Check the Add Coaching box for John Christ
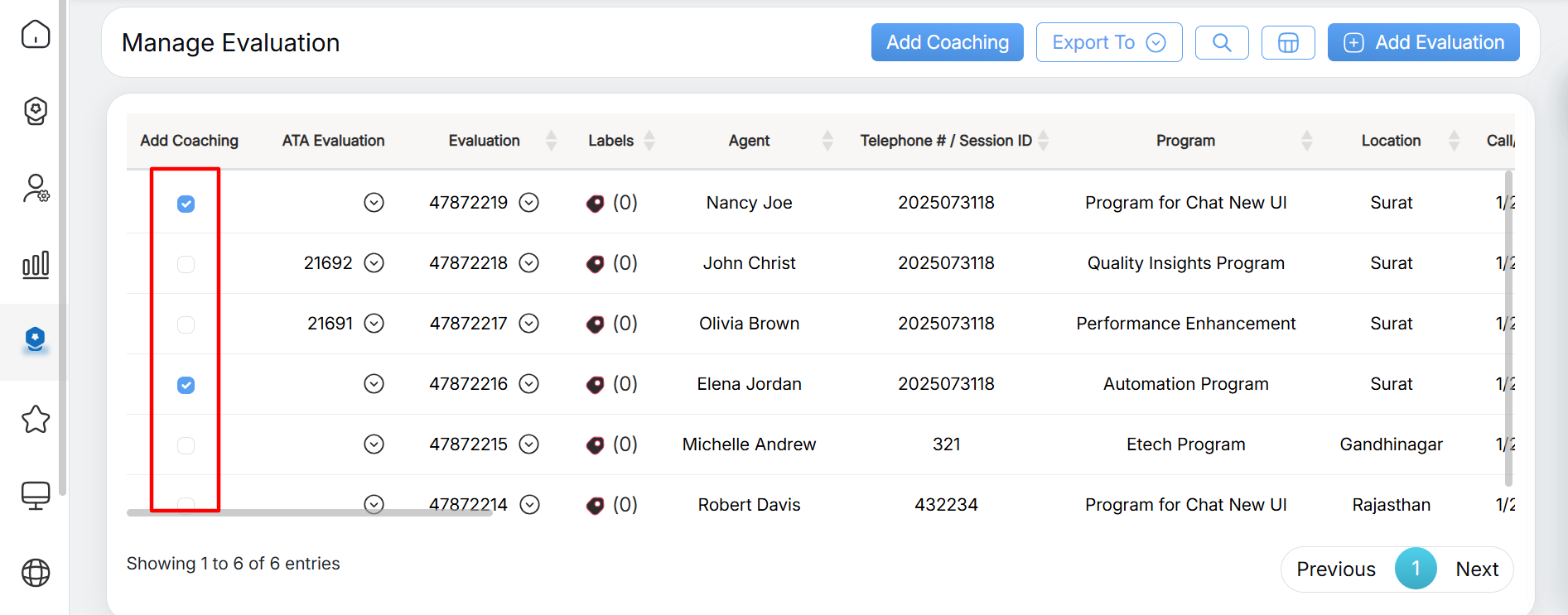Screen dimensions: 1568x615 (x=186, y=264)
